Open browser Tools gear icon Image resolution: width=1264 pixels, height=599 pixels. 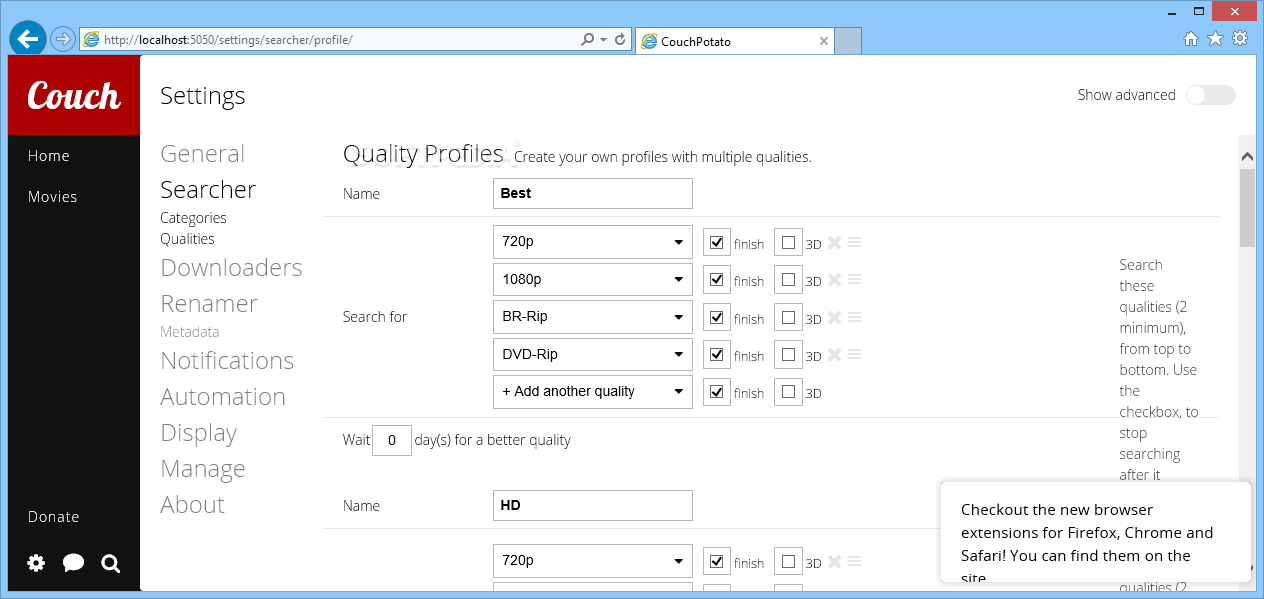(1240, 39)
